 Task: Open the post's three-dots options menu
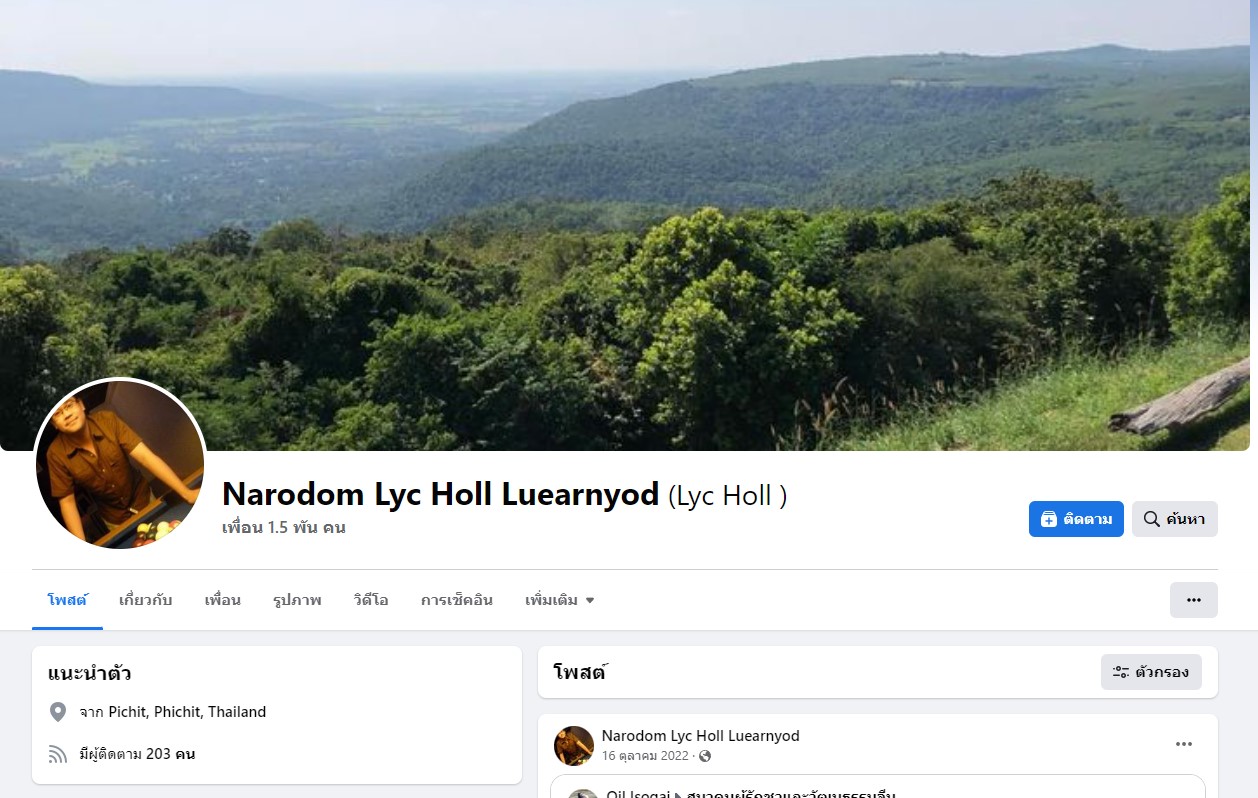(1184, 744)
